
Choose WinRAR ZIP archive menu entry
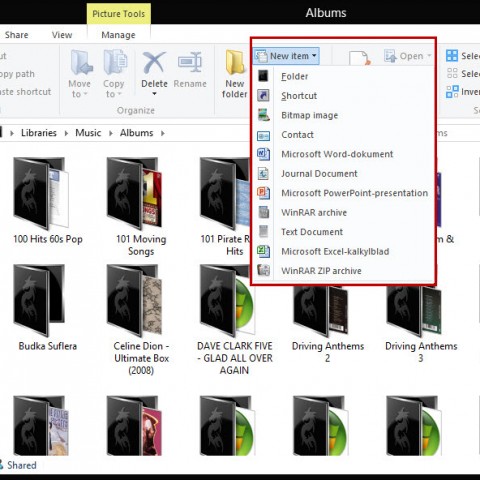[x=343, y=271]
